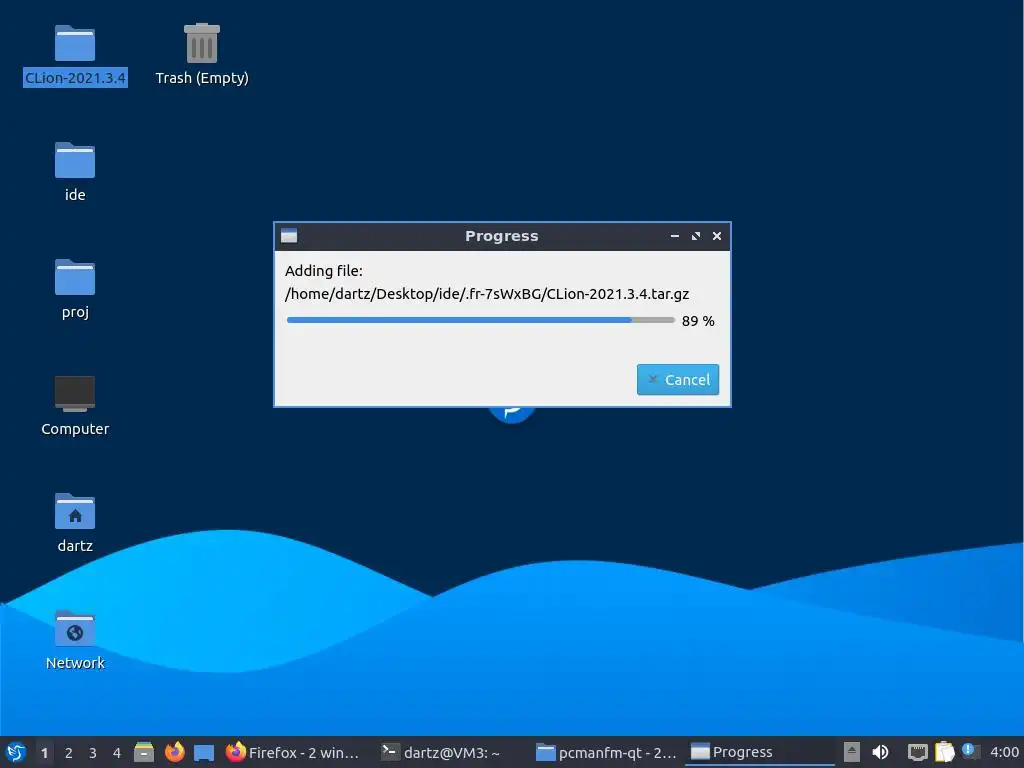Switch to workspace 4
Viewport: 1024px width, 768px height.
pyautogui.click(x=117, y=752)
